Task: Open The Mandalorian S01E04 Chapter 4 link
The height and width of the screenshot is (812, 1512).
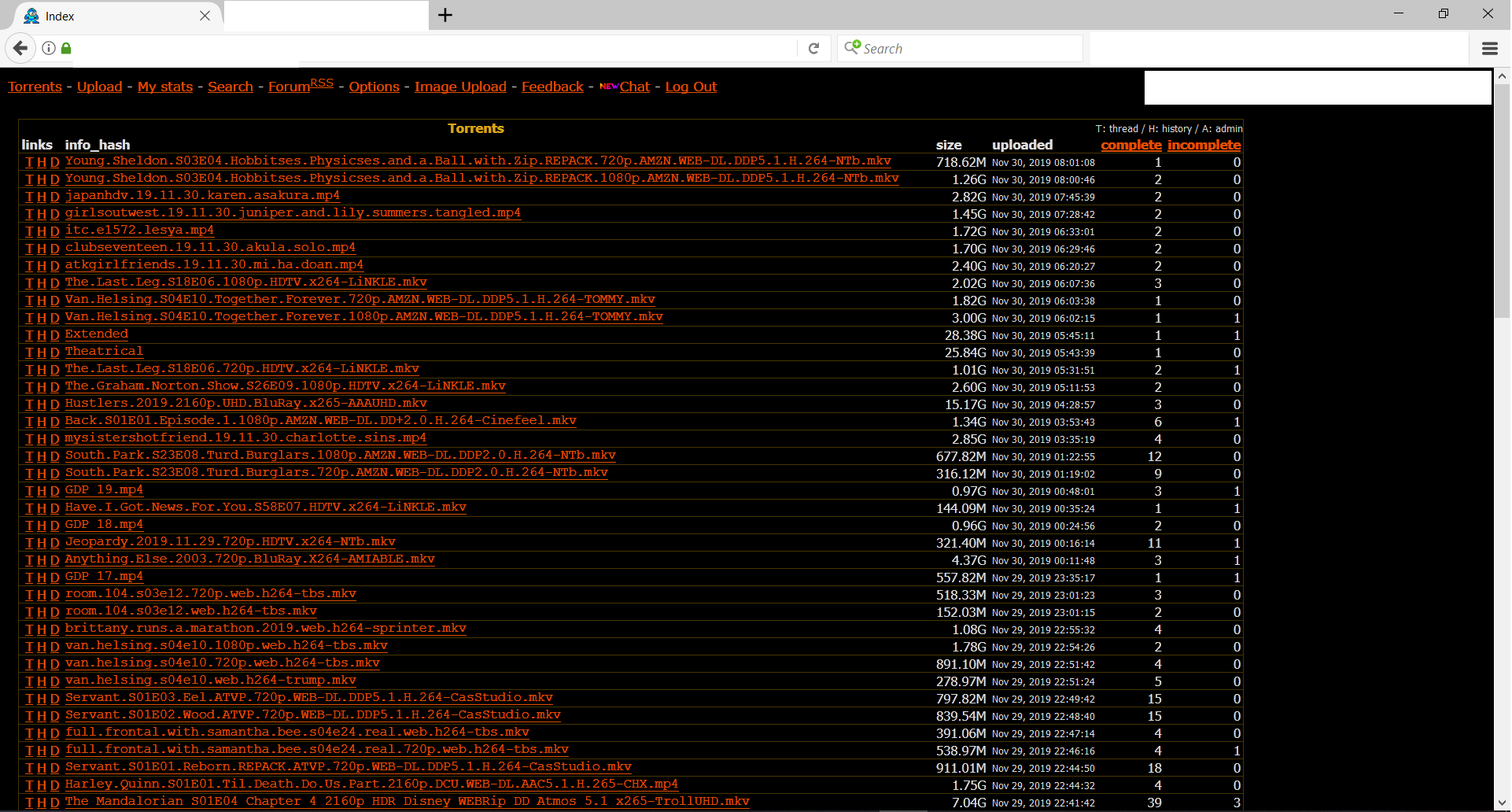Action: (x=407, y=802)
